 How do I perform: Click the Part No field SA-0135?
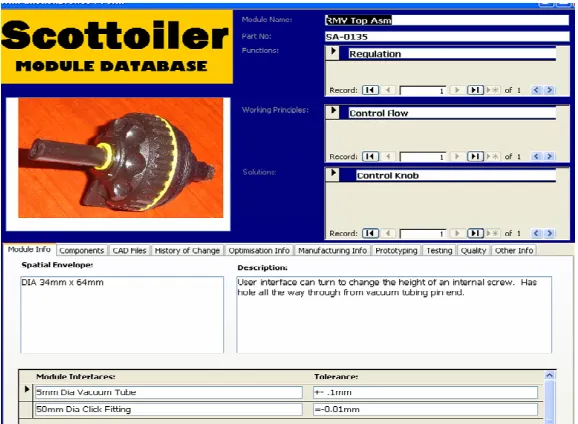point(447,37)
